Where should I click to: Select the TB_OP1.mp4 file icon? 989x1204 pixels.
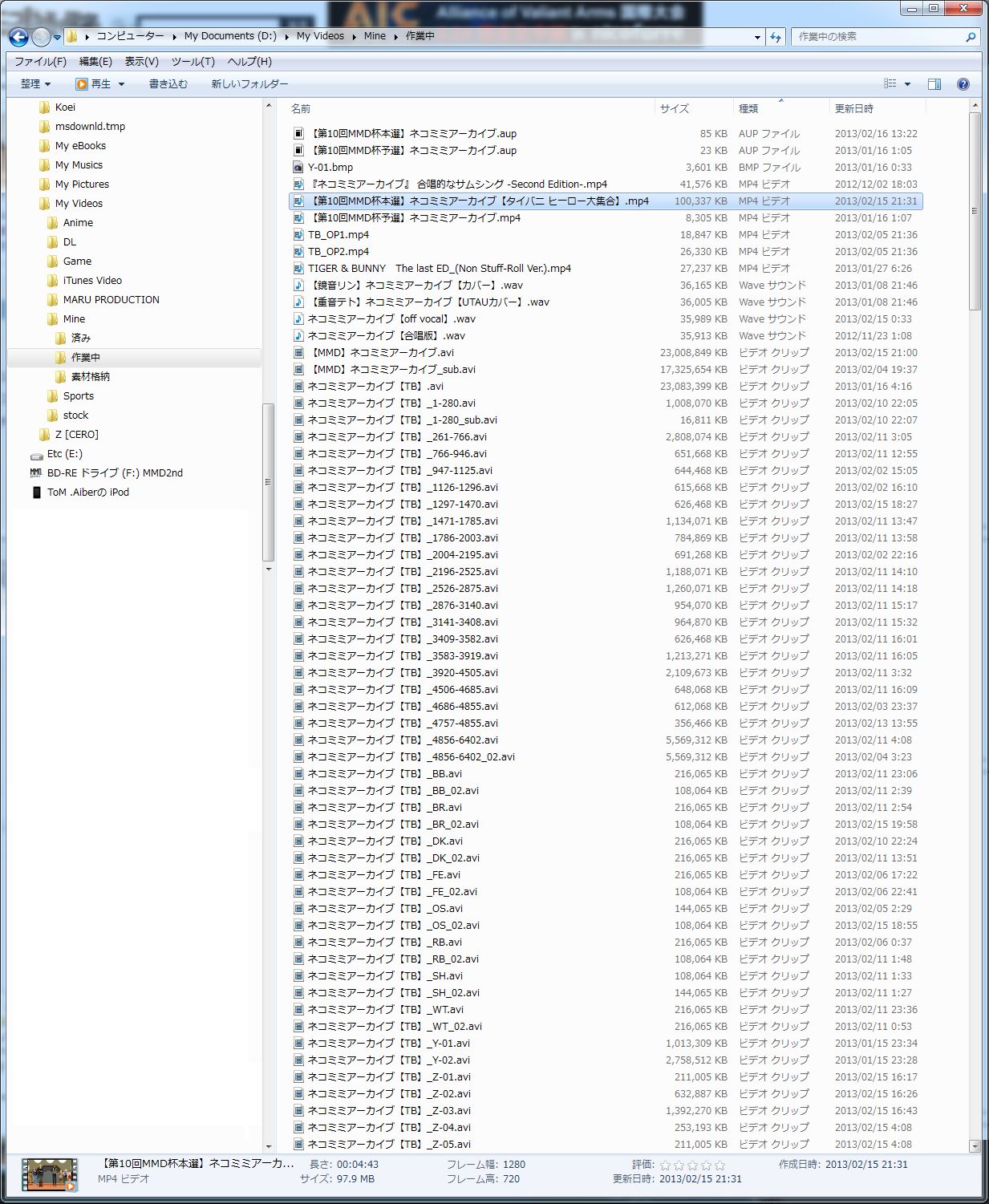point(298,235)
